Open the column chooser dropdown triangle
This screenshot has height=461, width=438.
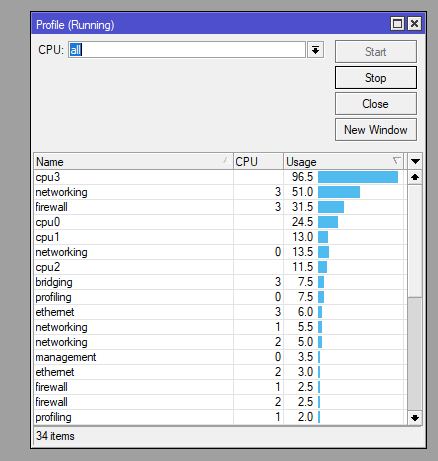tap(415, 162)
